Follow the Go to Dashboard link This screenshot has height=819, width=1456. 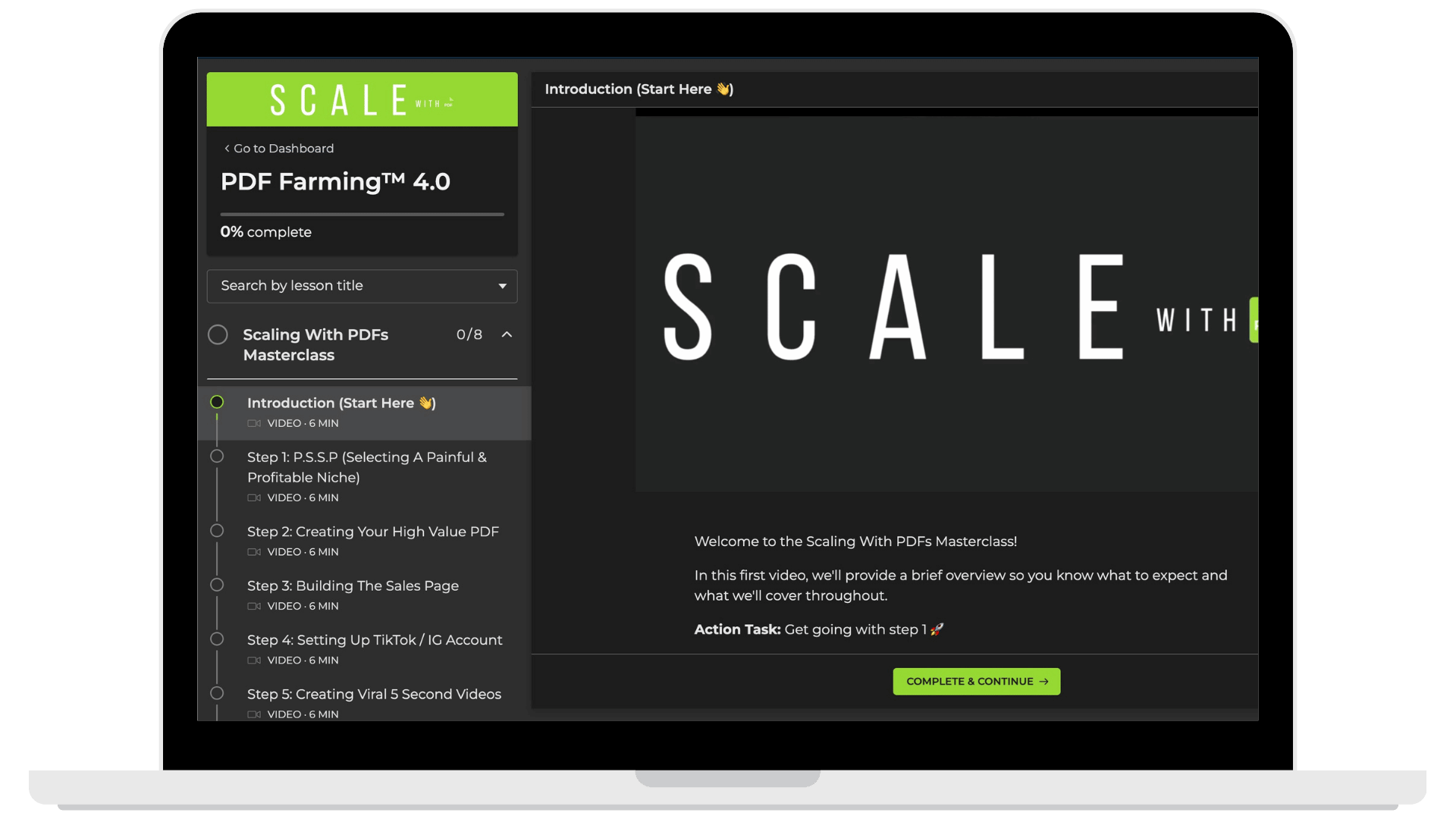tap(284, 149)
